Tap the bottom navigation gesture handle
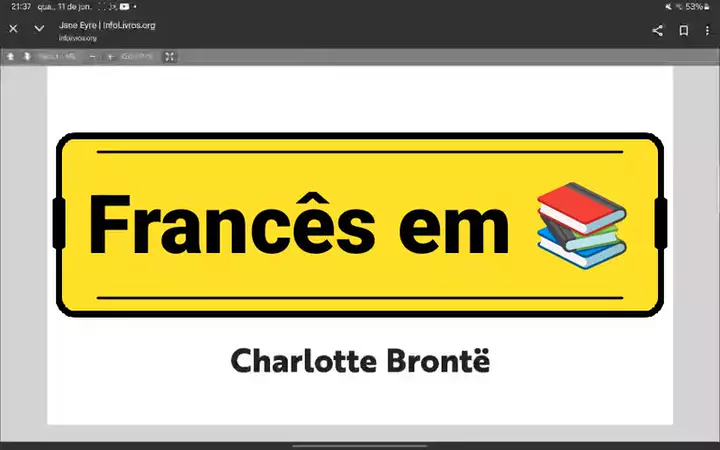This screenshot has width=720, height=450. (x=360, y=445)
